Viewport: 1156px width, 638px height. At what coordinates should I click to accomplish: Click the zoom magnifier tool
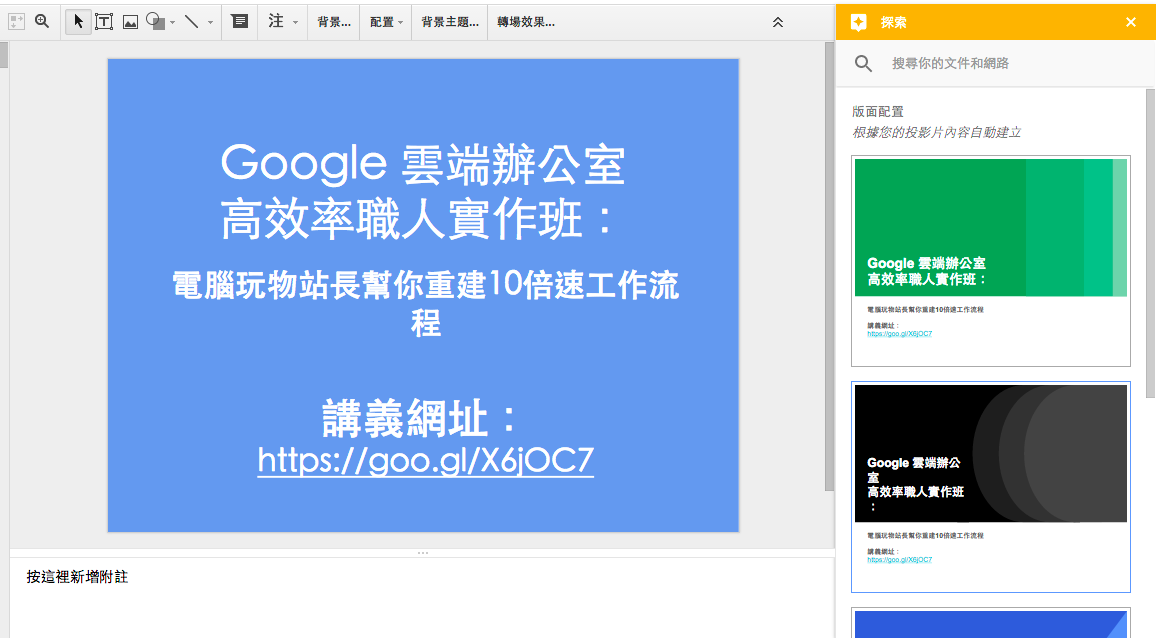42,21
